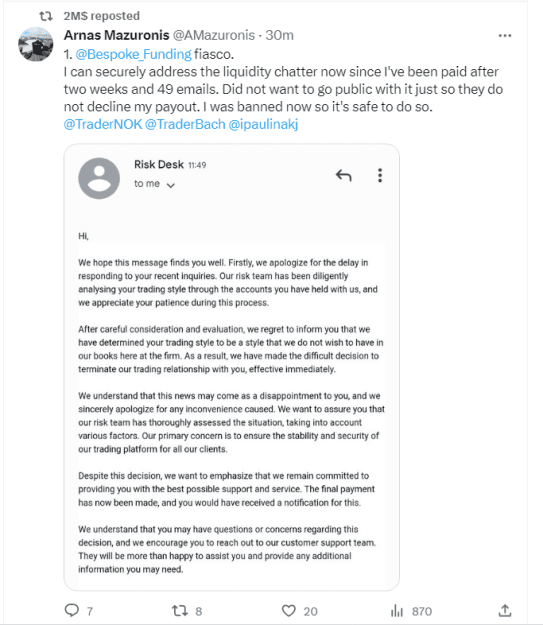The height and width of the screenshot is (625, 543).
Task: Open the @AMazuronis handle link
Action: pos(214,35)
